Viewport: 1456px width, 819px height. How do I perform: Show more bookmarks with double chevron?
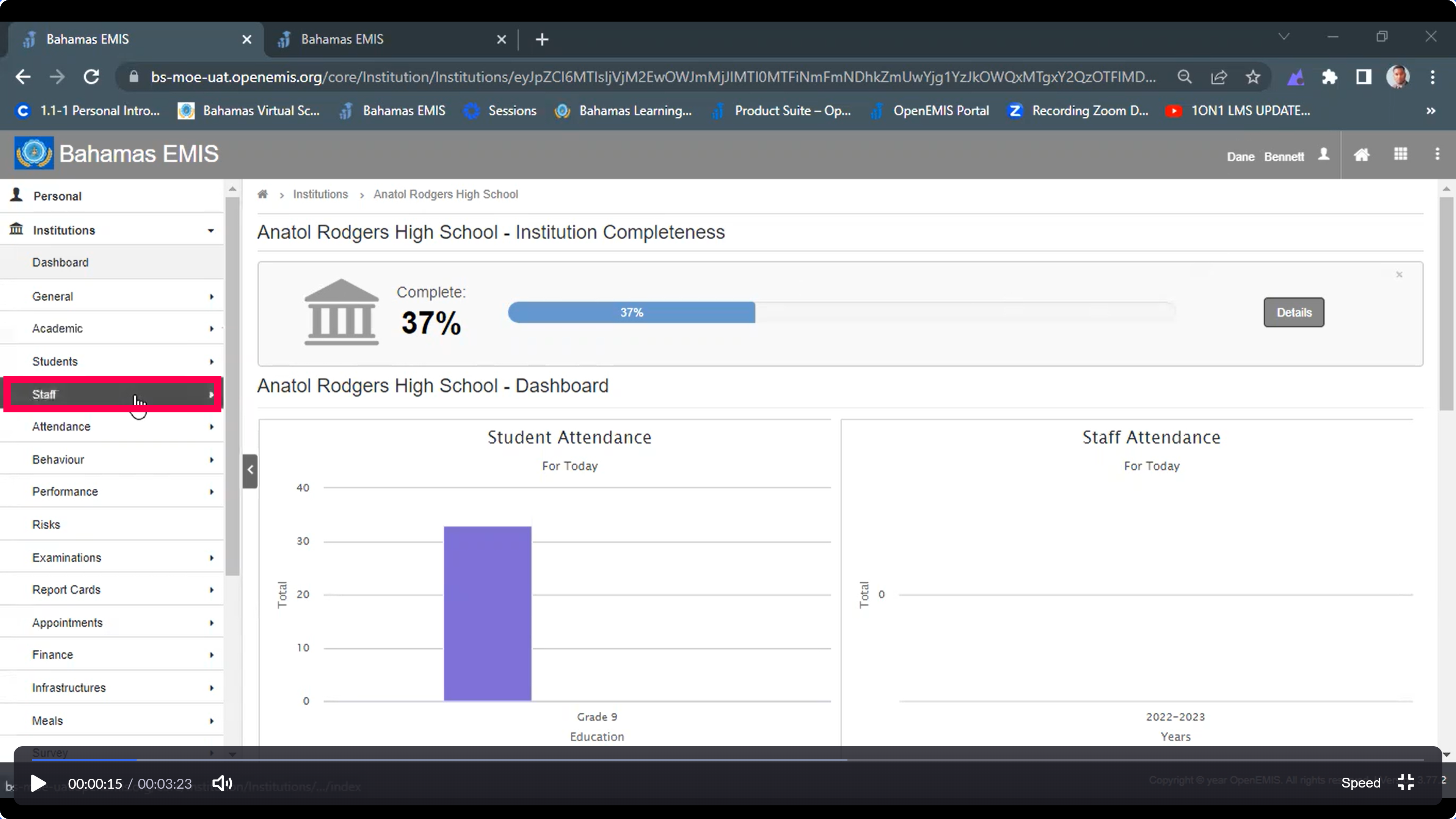(x=1431, y=111)
